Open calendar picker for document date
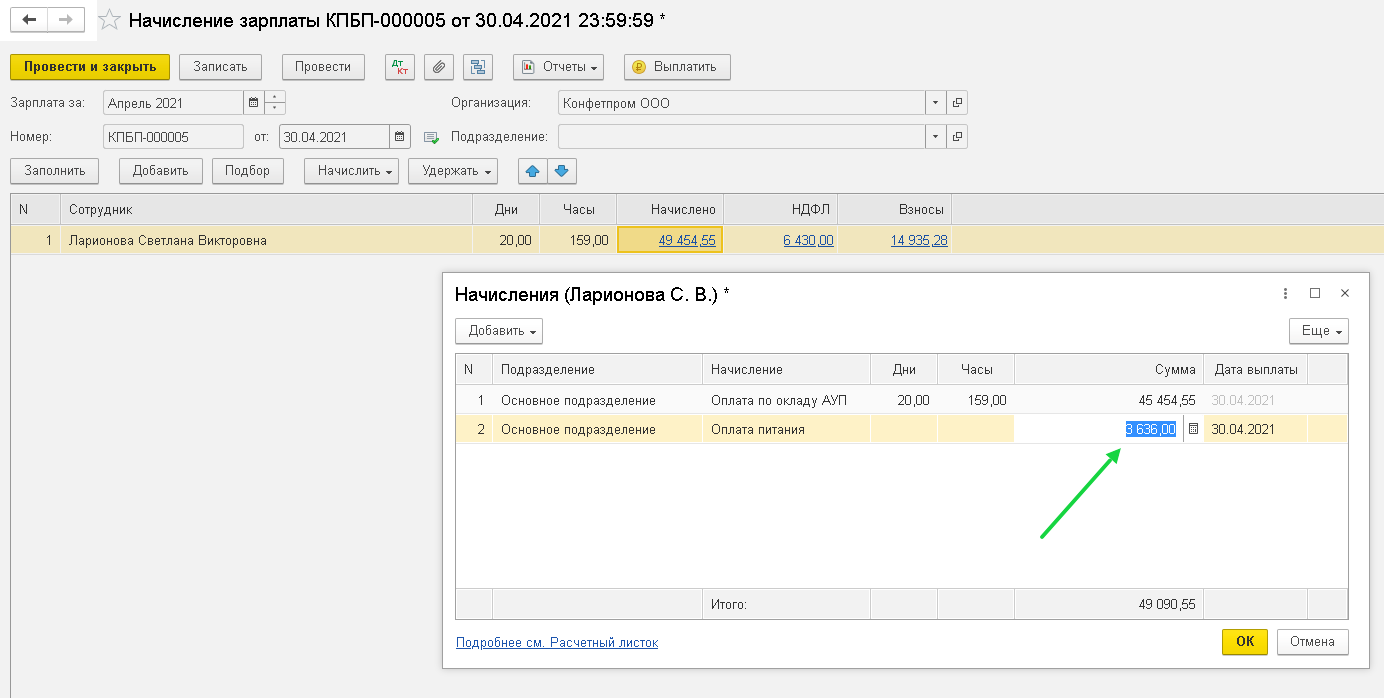Image resolution: width=1384 pixels, height=698 pixels. coord(400,137)
